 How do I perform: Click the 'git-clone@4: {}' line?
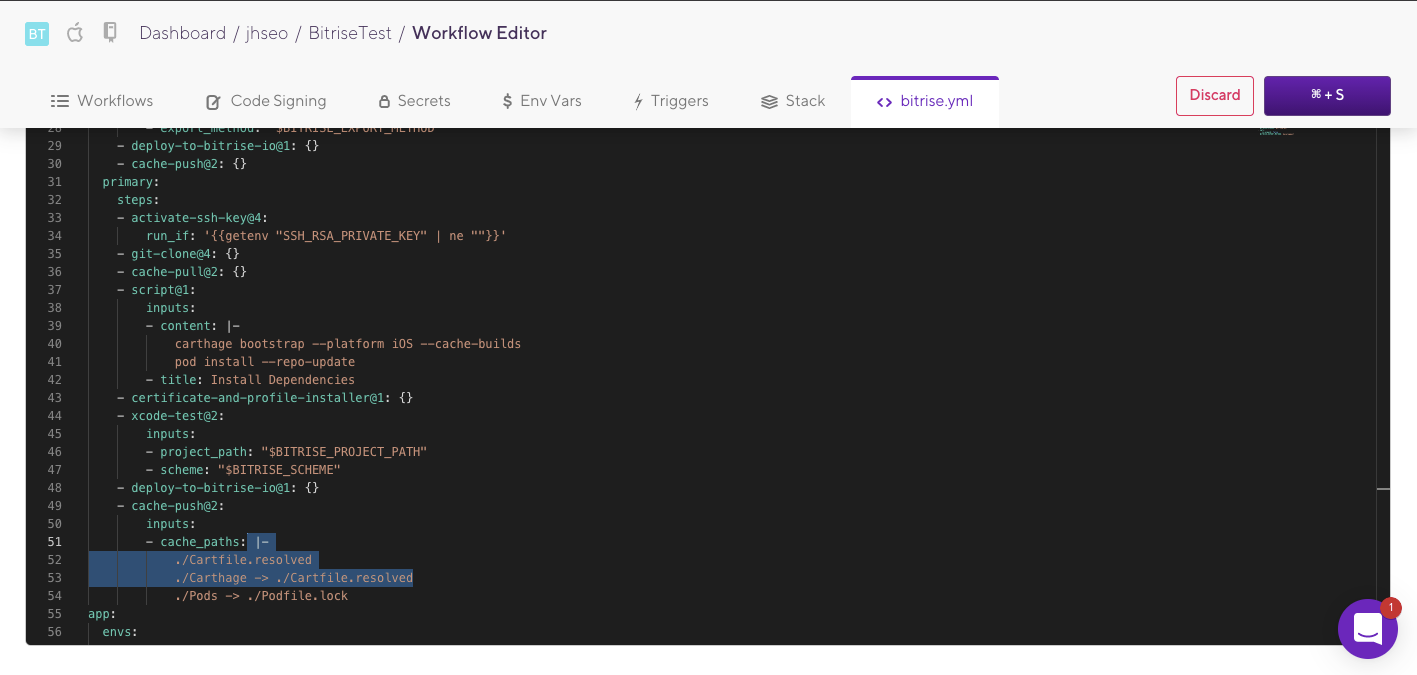click(x=178, y=254)
